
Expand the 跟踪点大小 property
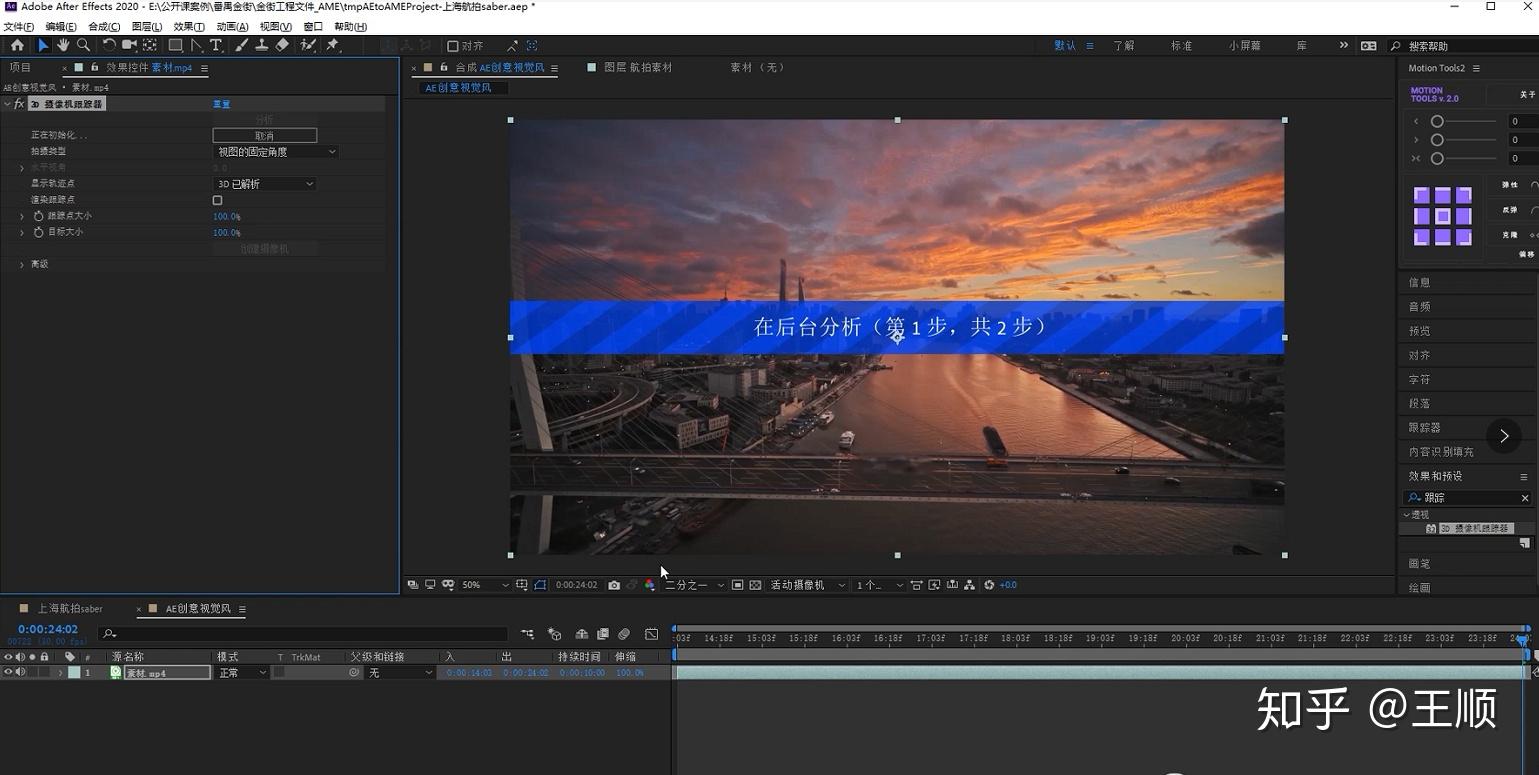[22, 216]
